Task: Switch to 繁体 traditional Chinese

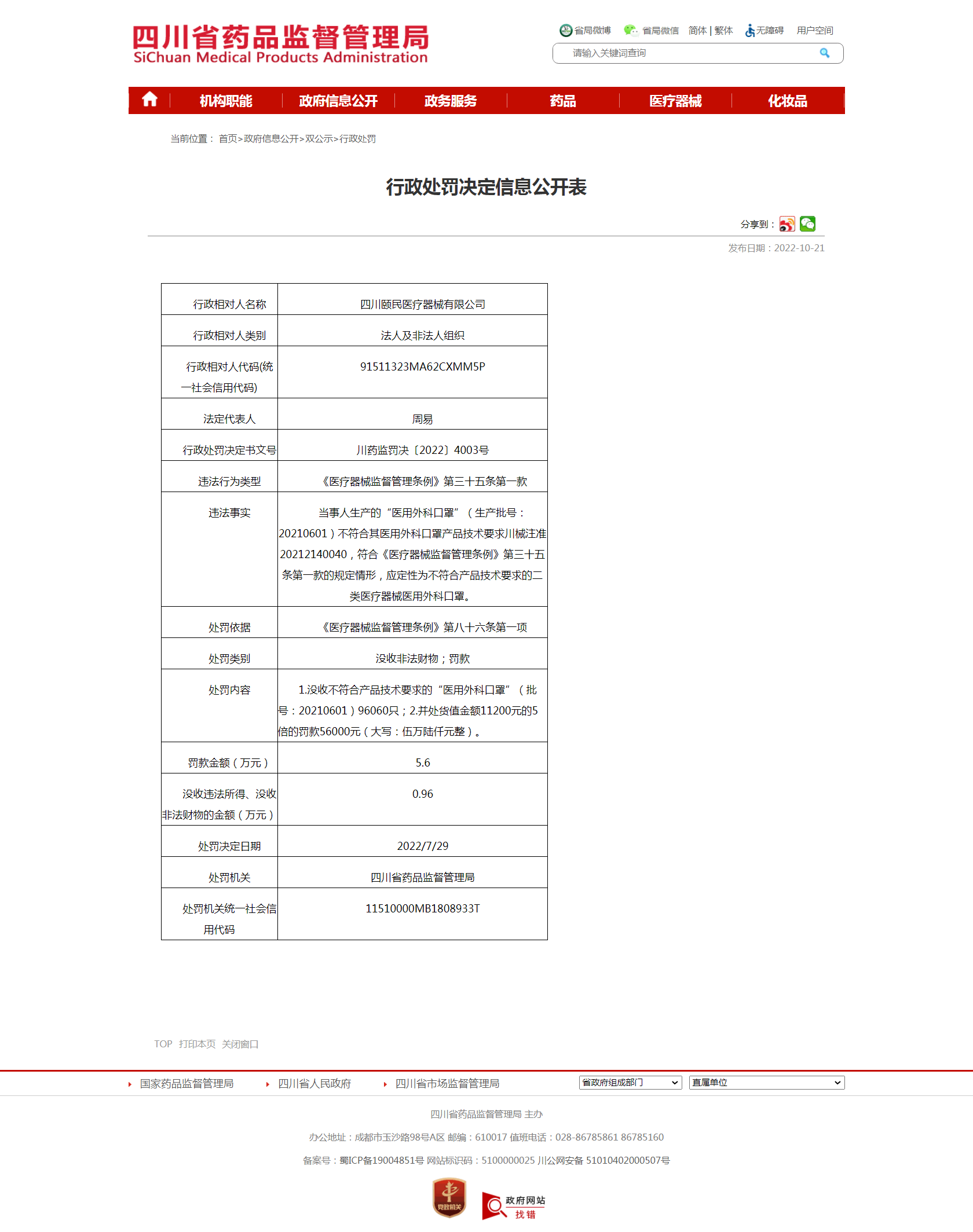Action: [724, 30]
